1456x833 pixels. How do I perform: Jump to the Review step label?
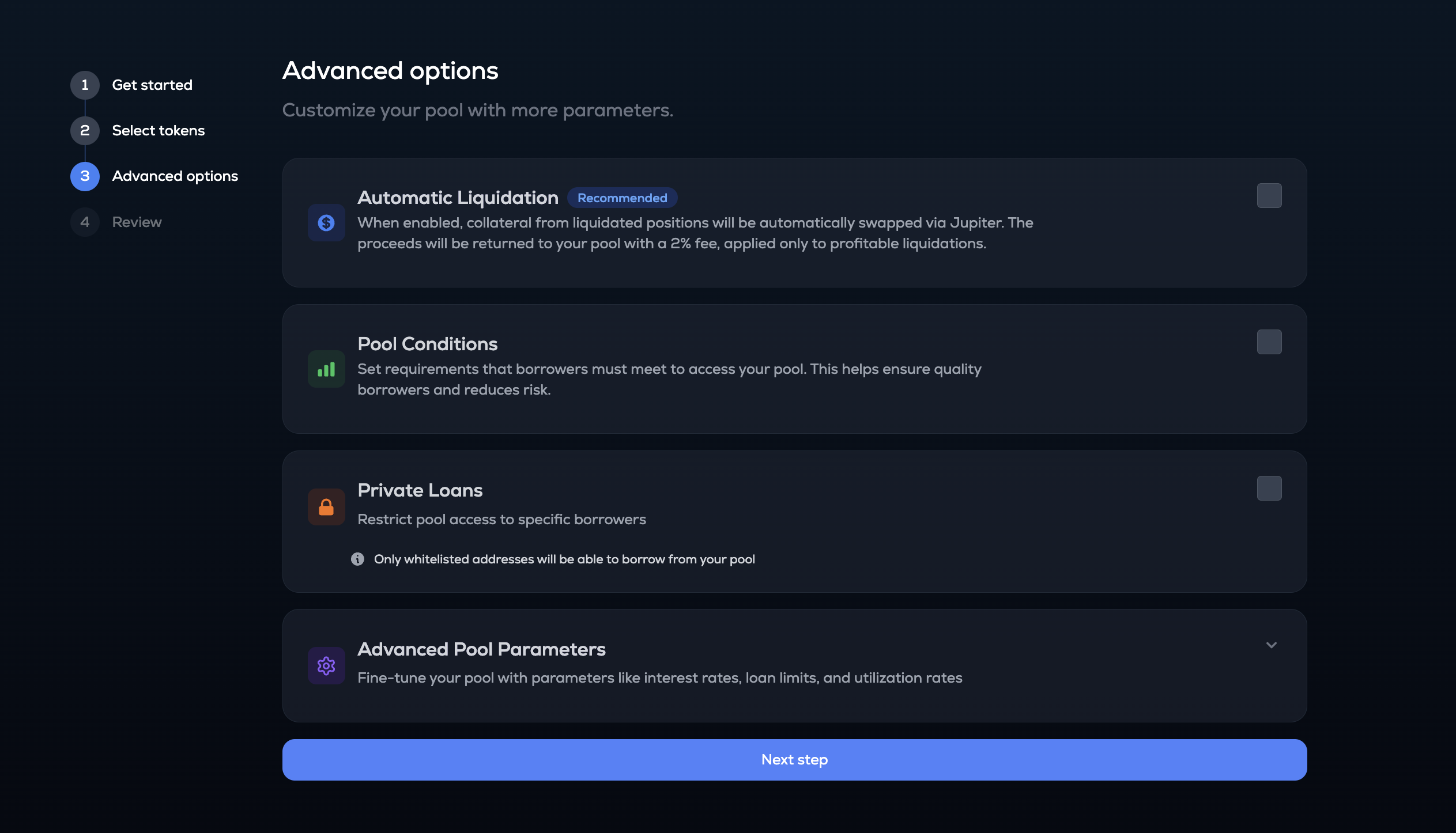pos(137,222)
